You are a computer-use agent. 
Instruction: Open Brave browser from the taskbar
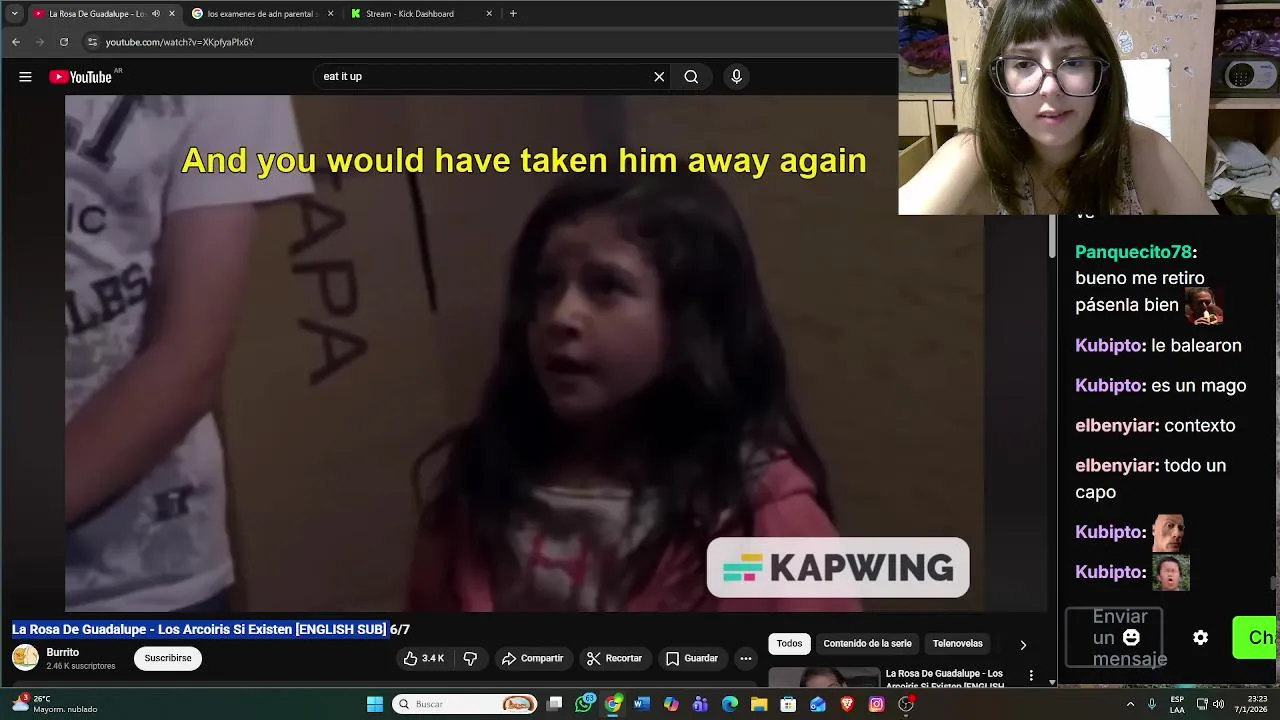click(x=847, y=704)
